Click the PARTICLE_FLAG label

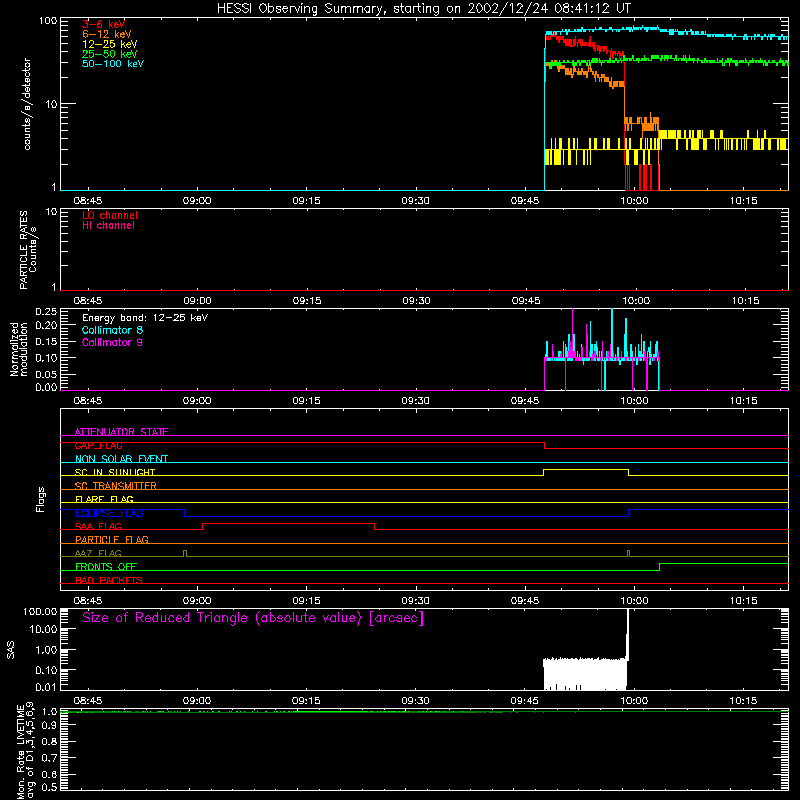(112, 539)
